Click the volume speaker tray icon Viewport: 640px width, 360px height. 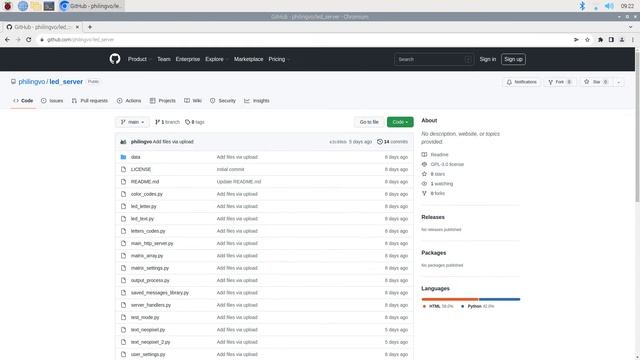(609, 6)
